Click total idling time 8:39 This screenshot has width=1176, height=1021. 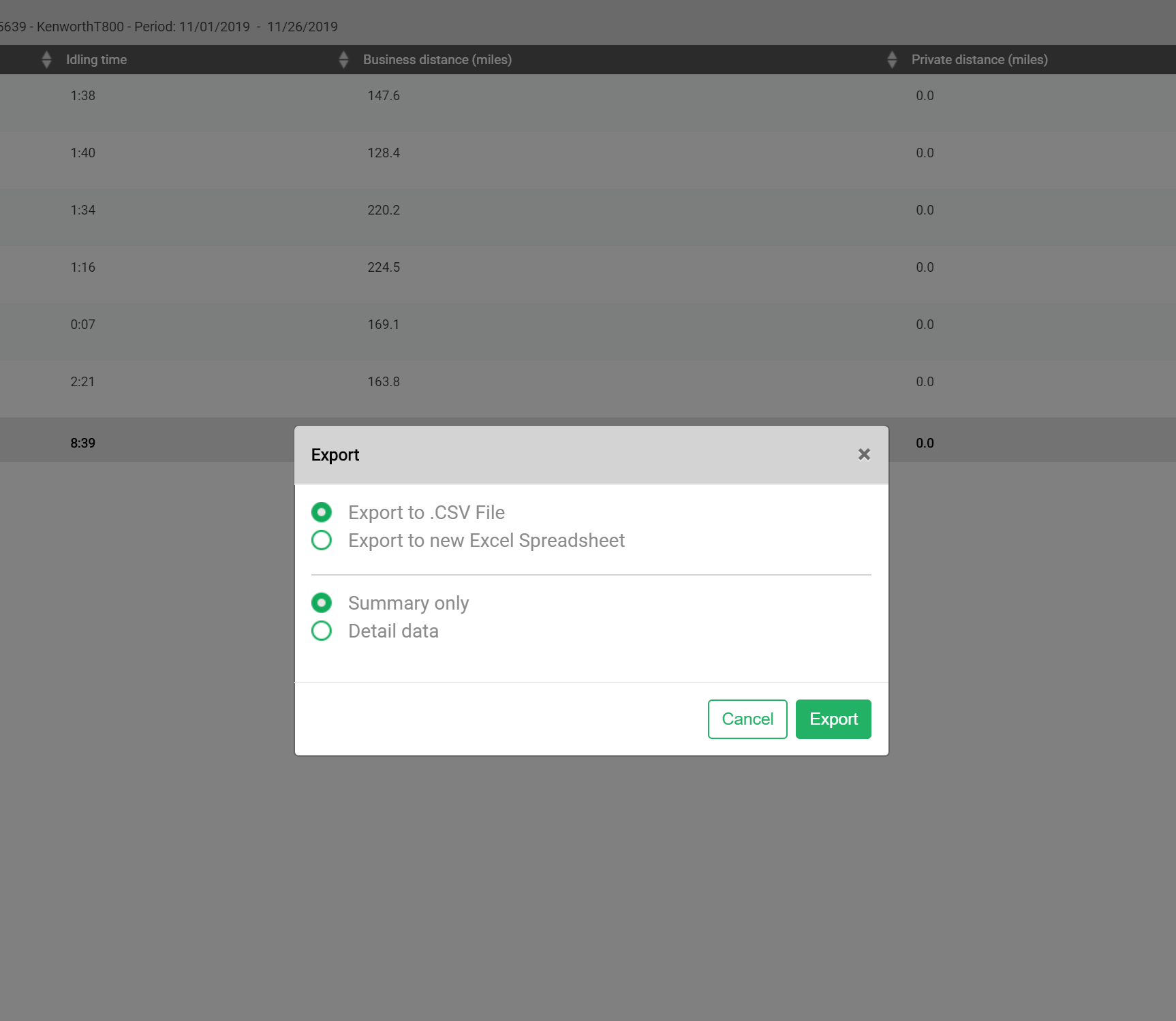pos(82,443)
